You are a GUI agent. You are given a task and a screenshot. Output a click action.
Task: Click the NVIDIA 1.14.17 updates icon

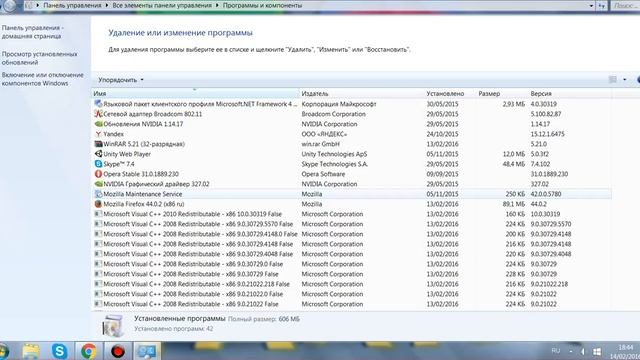tap(98, 124)
